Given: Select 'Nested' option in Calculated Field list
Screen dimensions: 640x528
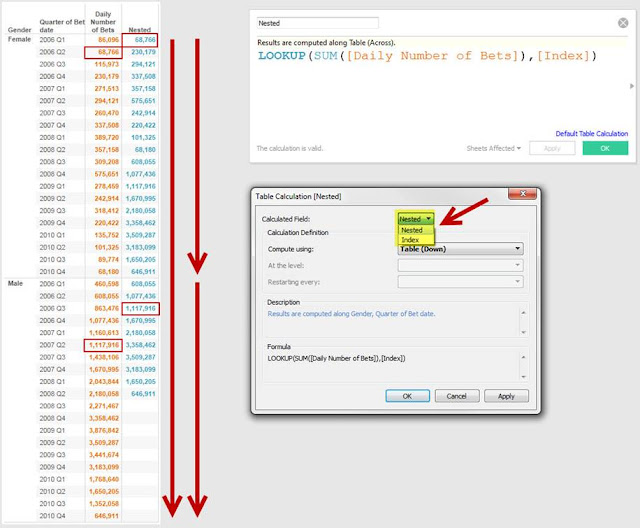Looking at the screenshot, I should [412, 230].
